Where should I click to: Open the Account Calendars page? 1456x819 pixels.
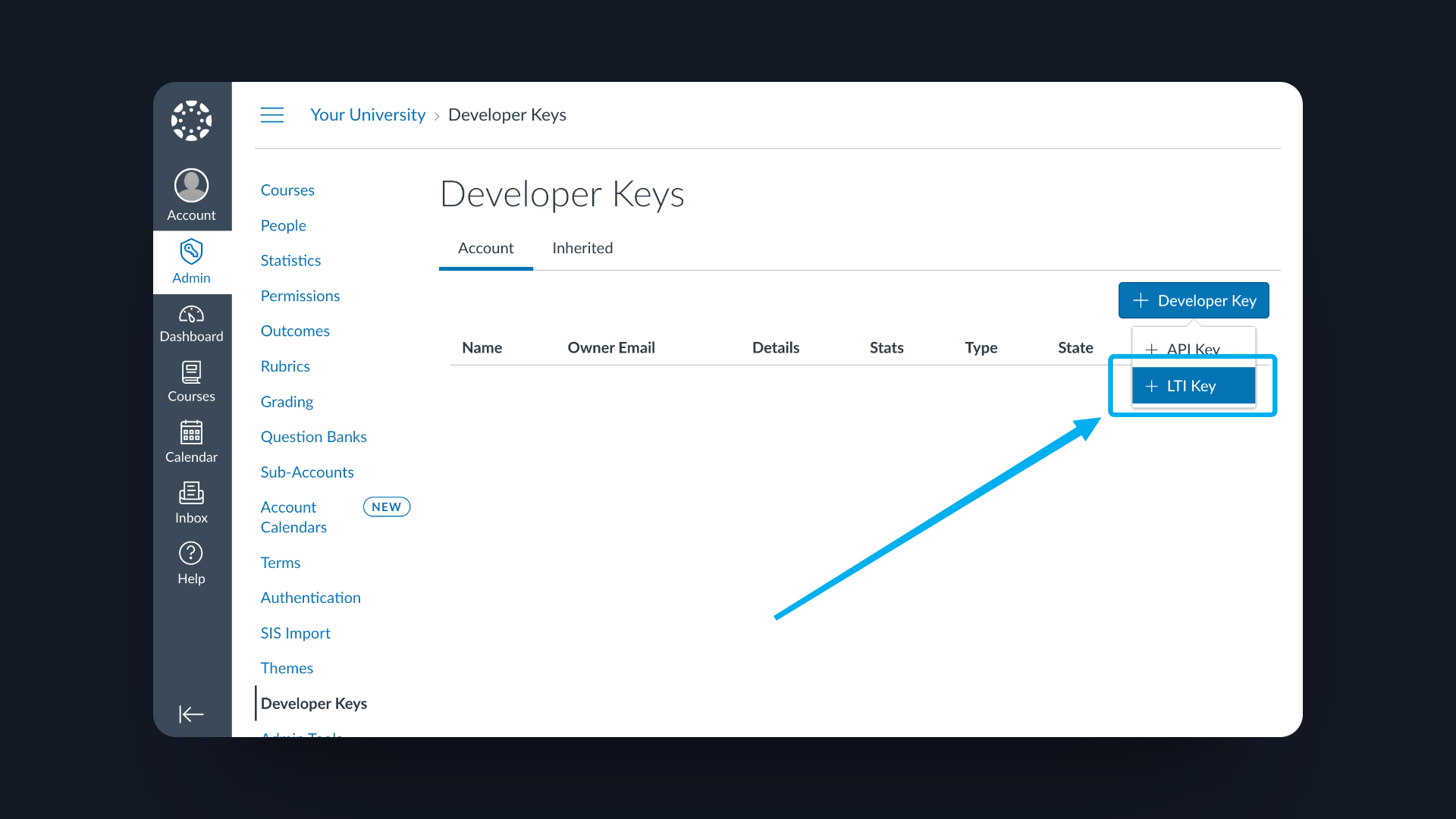point(293,516)
